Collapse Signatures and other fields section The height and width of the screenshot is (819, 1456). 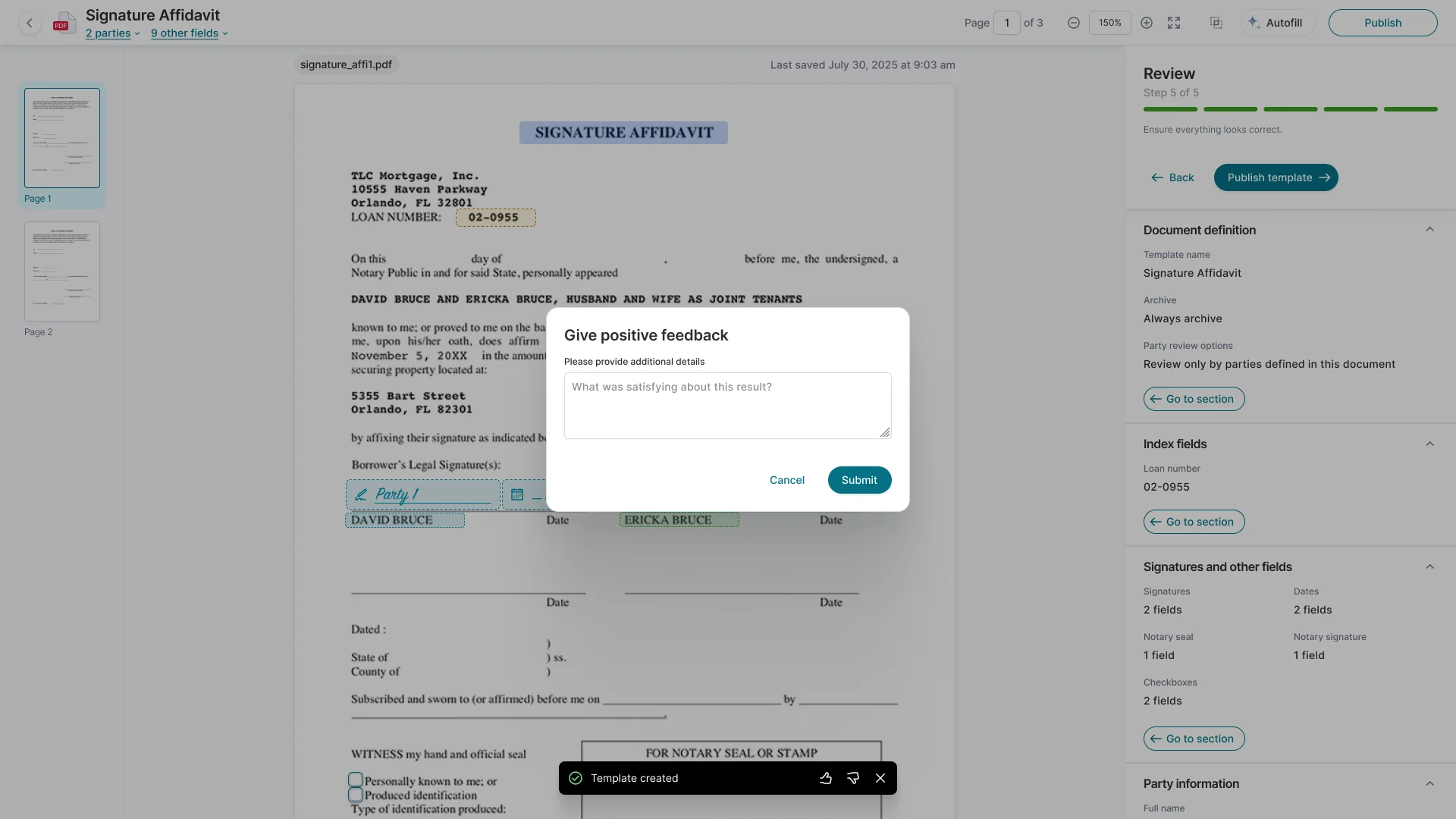(x=1429, y=566)
